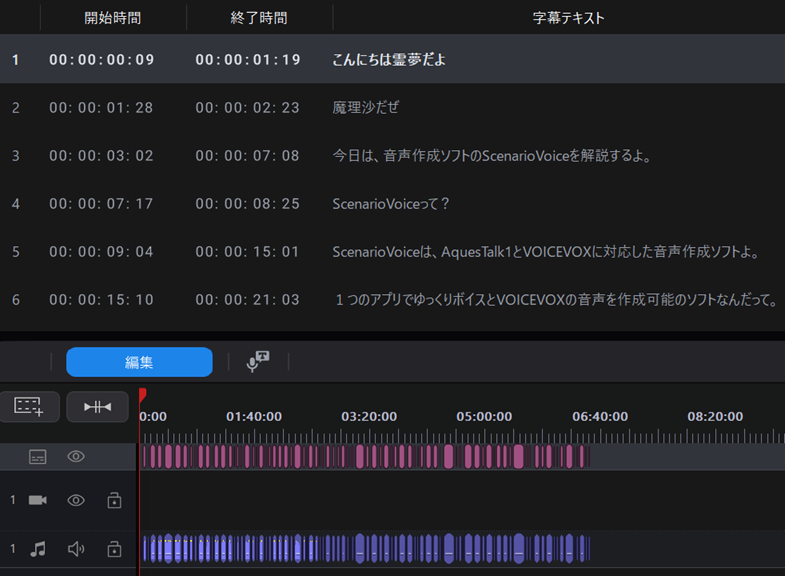Click end time 00:00:21:03
This screenshot has height=576, width=785.
tap(247, 300)
